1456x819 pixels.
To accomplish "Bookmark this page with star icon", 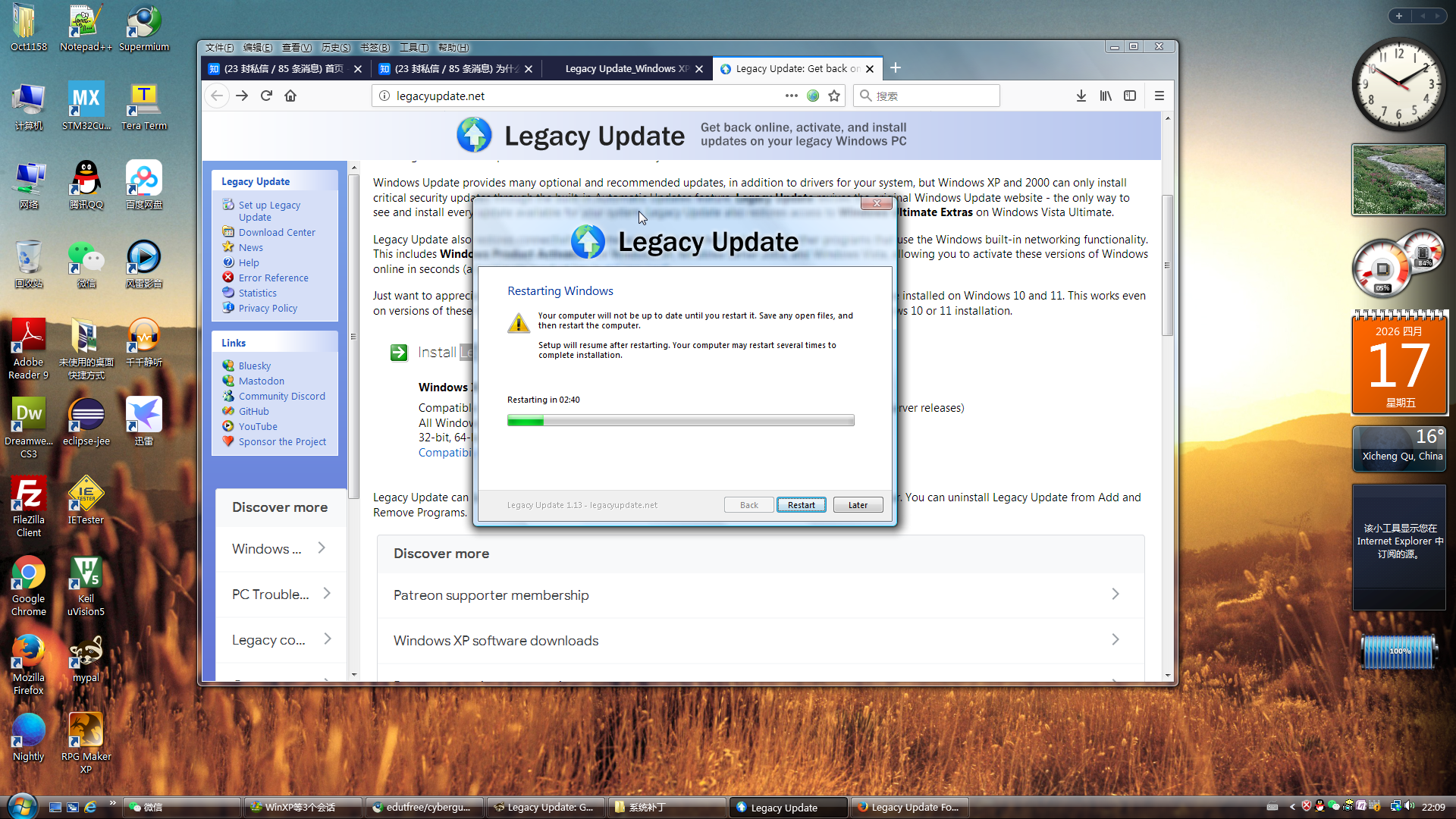I will pos(834,96).
